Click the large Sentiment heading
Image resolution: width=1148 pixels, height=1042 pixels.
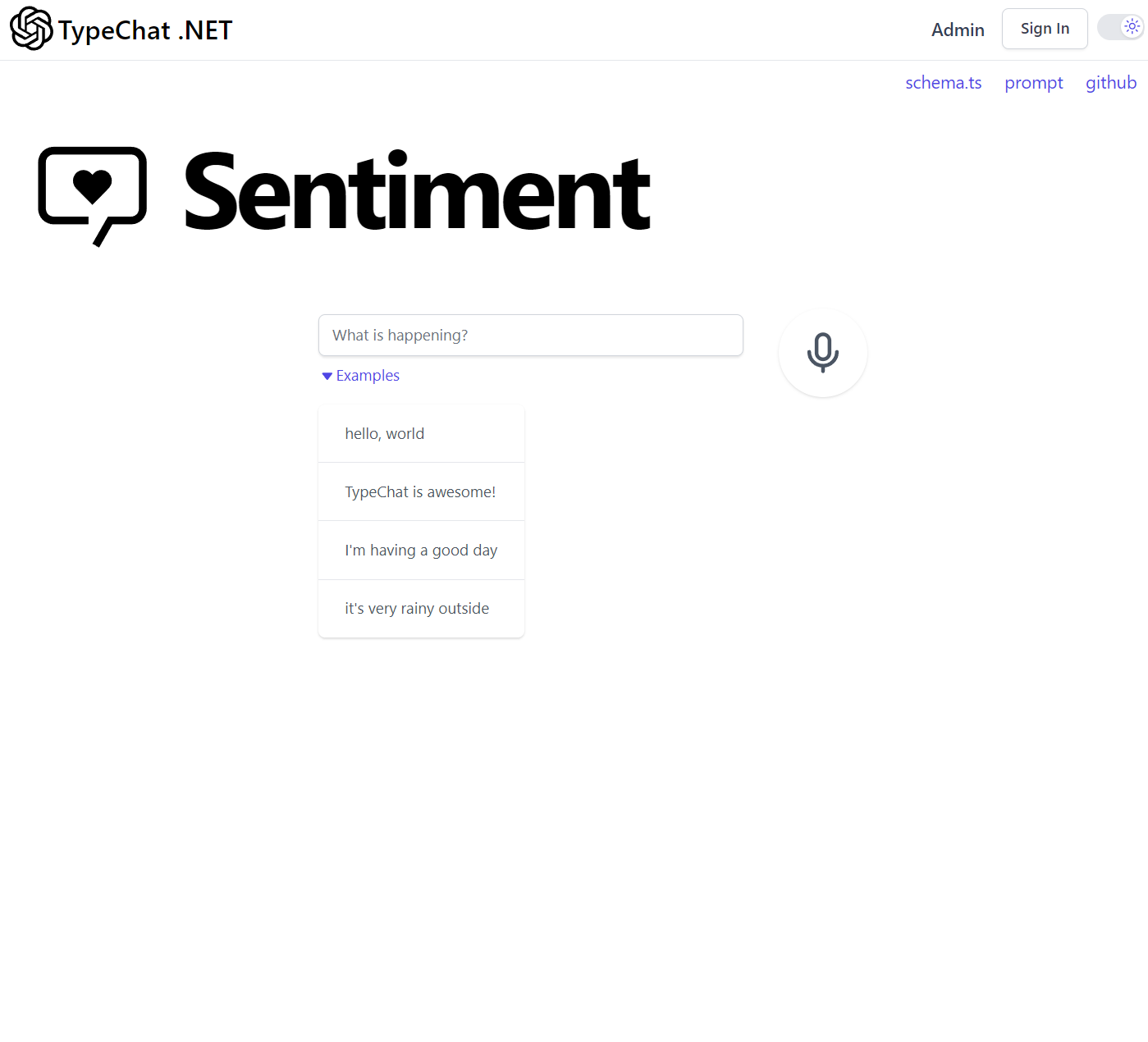(x=417, y=193)
